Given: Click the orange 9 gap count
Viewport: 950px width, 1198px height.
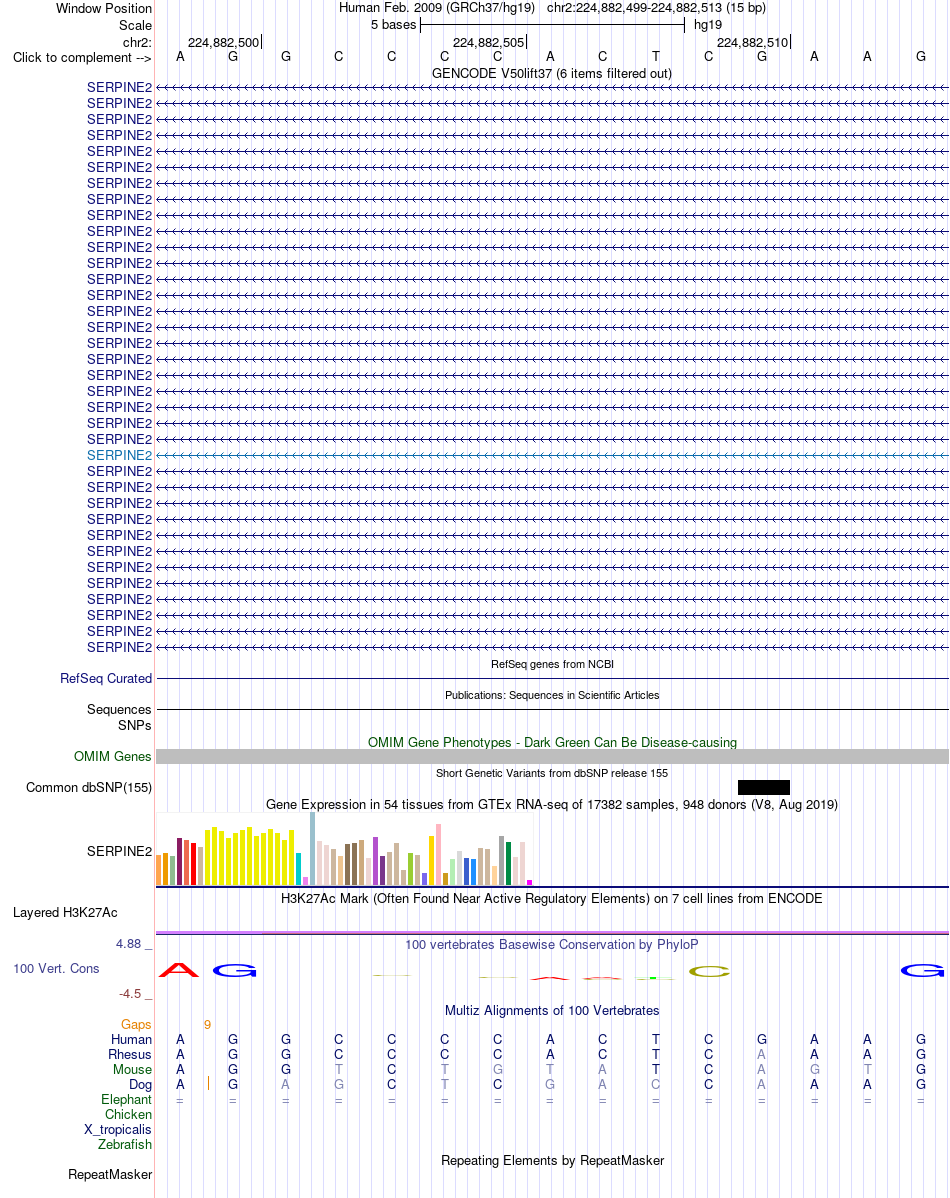Looking at the screenshot, I should tap(207, 1025).
